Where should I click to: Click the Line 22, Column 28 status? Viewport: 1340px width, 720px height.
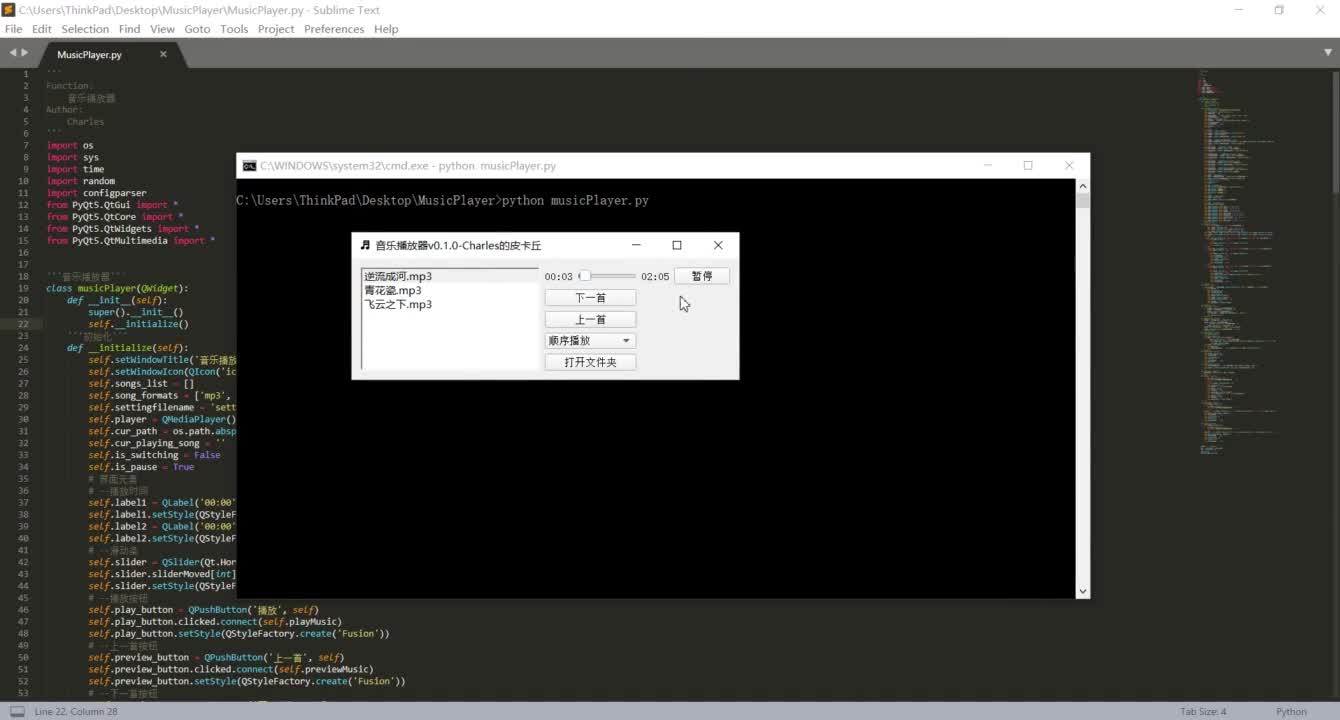[x=76, y=712]
